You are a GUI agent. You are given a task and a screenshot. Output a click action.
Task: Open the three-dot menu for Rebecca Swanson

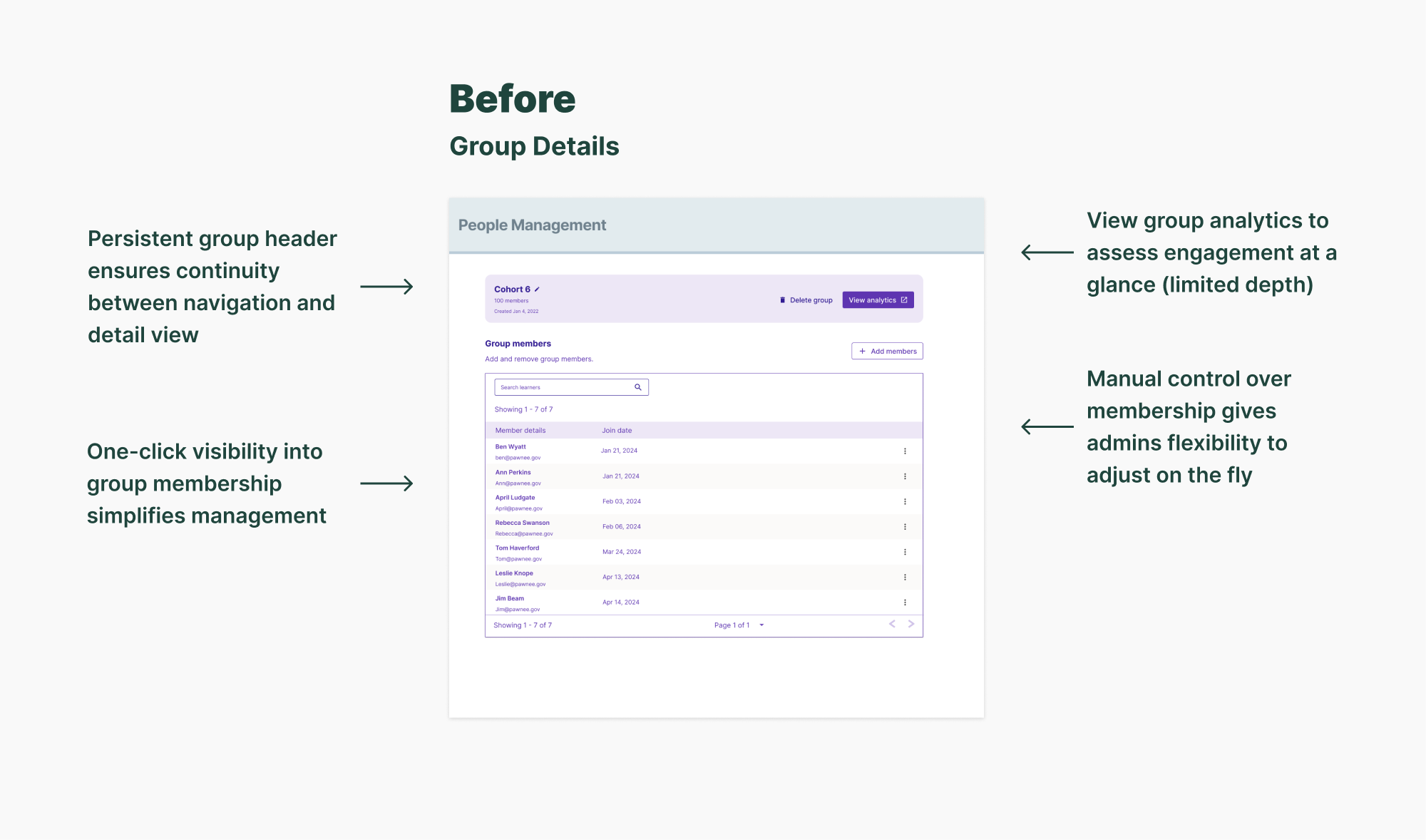(905, 527)
